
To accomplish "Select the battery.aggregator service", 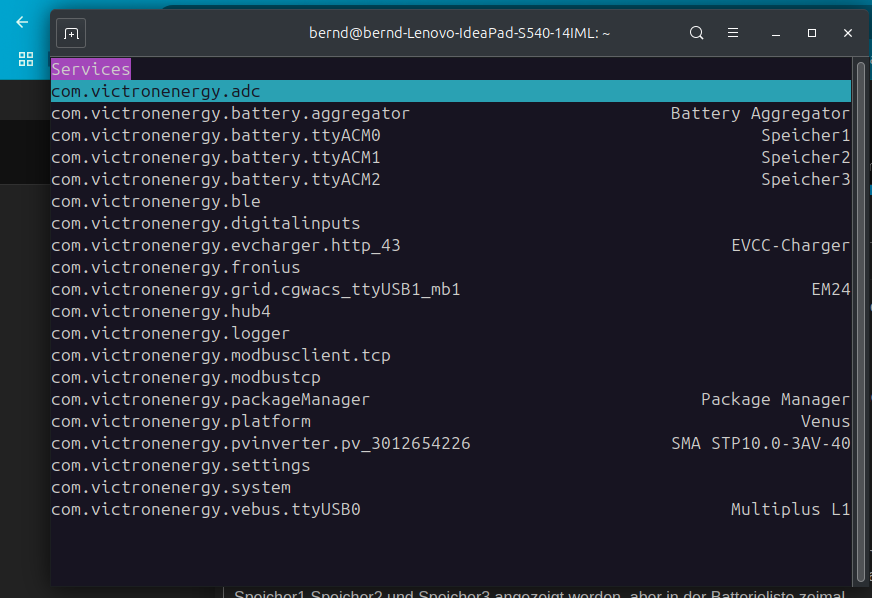I will 450,113.
